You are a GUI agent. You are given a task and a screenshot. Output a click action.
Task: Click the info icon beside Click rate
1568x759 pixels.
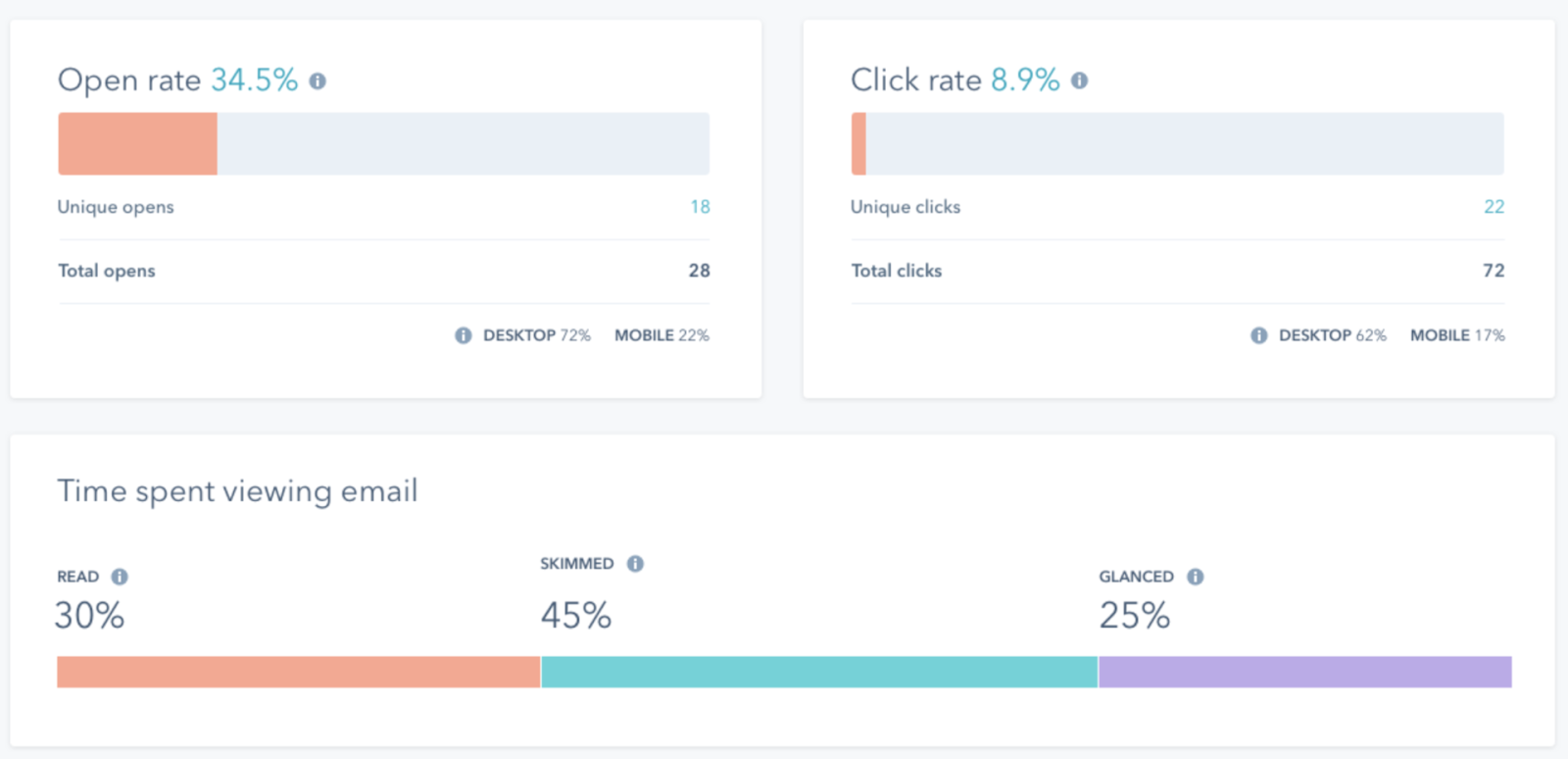[1079, 81]
